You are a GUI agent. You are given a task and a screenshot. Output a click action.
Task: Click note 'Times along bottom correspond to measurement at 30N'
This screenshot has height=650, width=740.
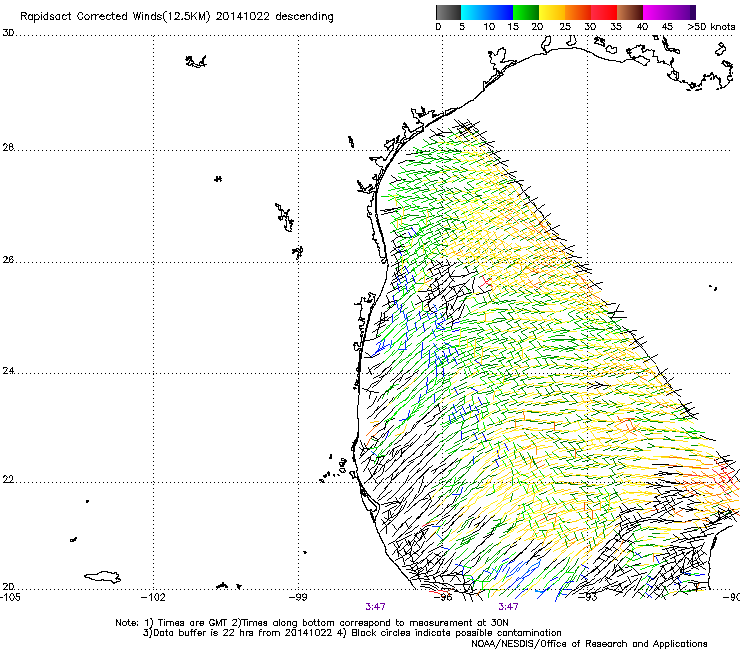click(x=375, y=623)
